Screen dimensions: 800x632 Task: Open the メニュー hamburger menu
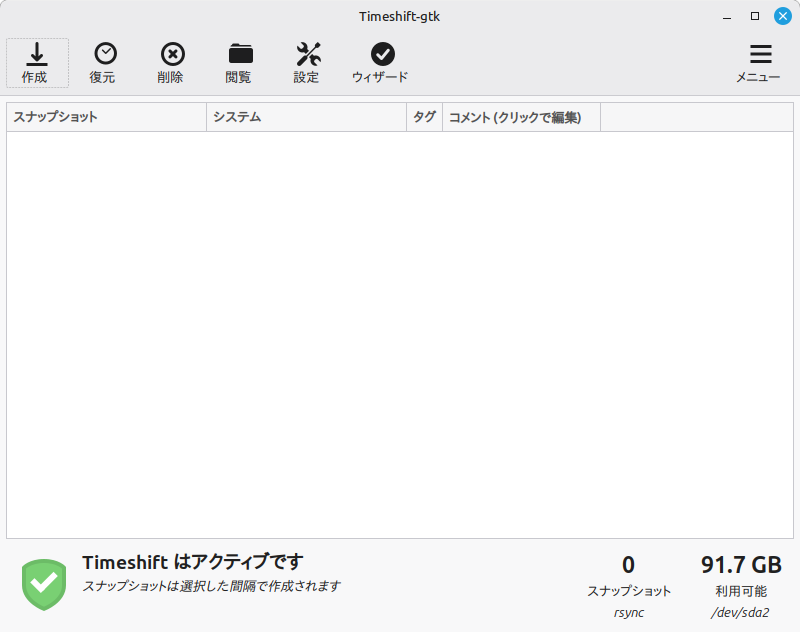click(760, 55)
